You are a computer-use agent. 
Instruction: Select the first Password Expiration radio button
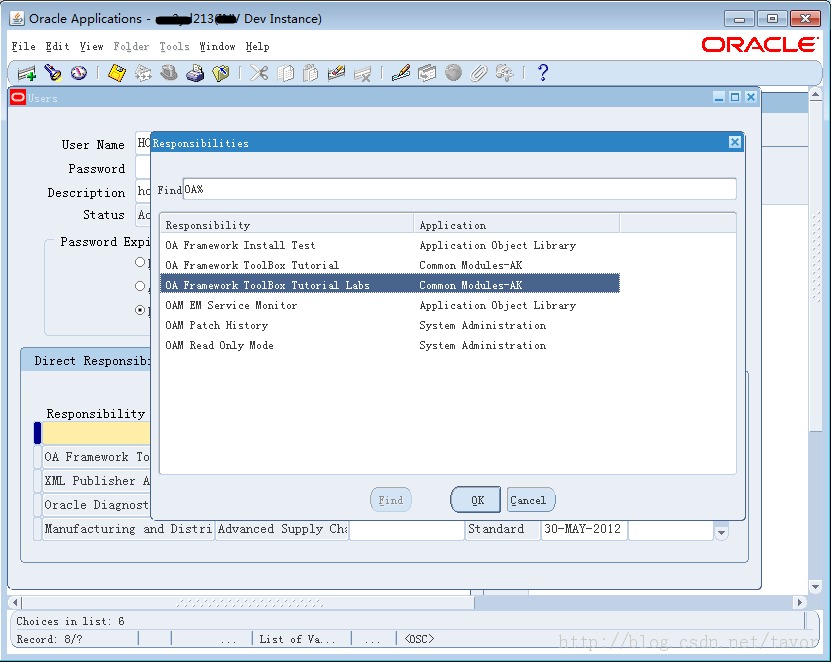[x=140, y=262]
